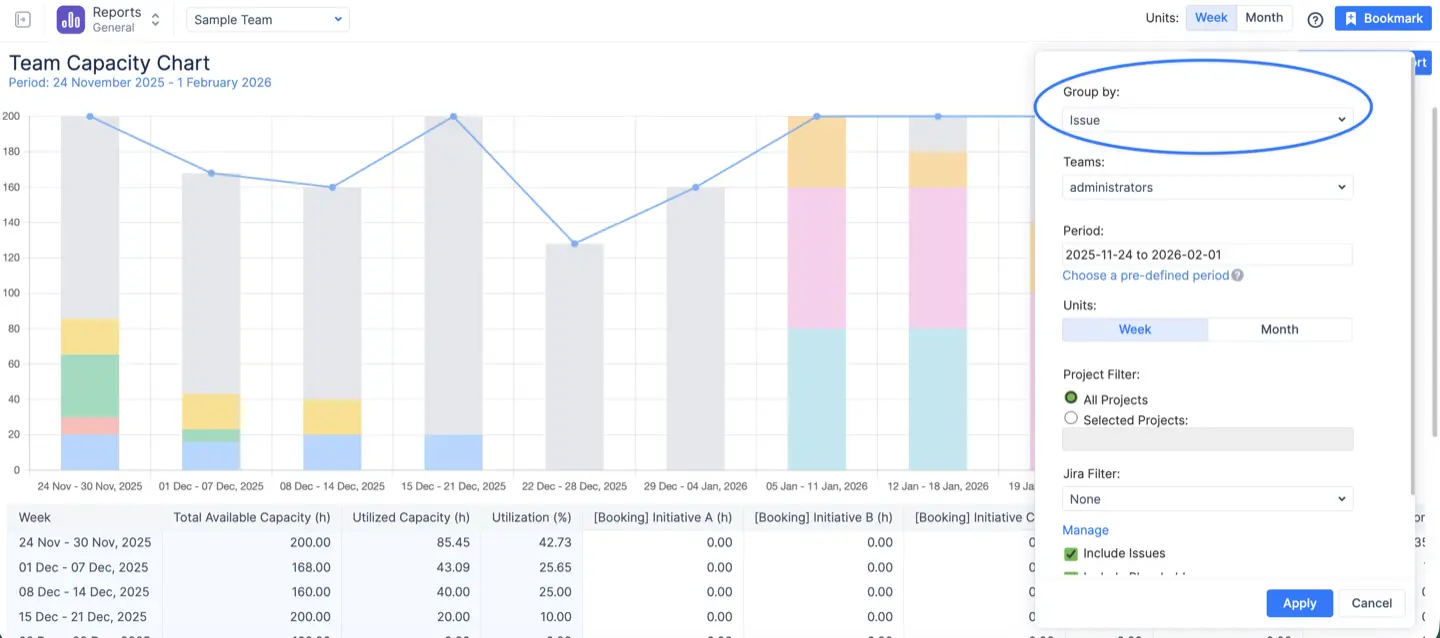1440x638 pixels.
Task: Click the Apply button
Action: pyautogui.click(x=1299, y=603)
